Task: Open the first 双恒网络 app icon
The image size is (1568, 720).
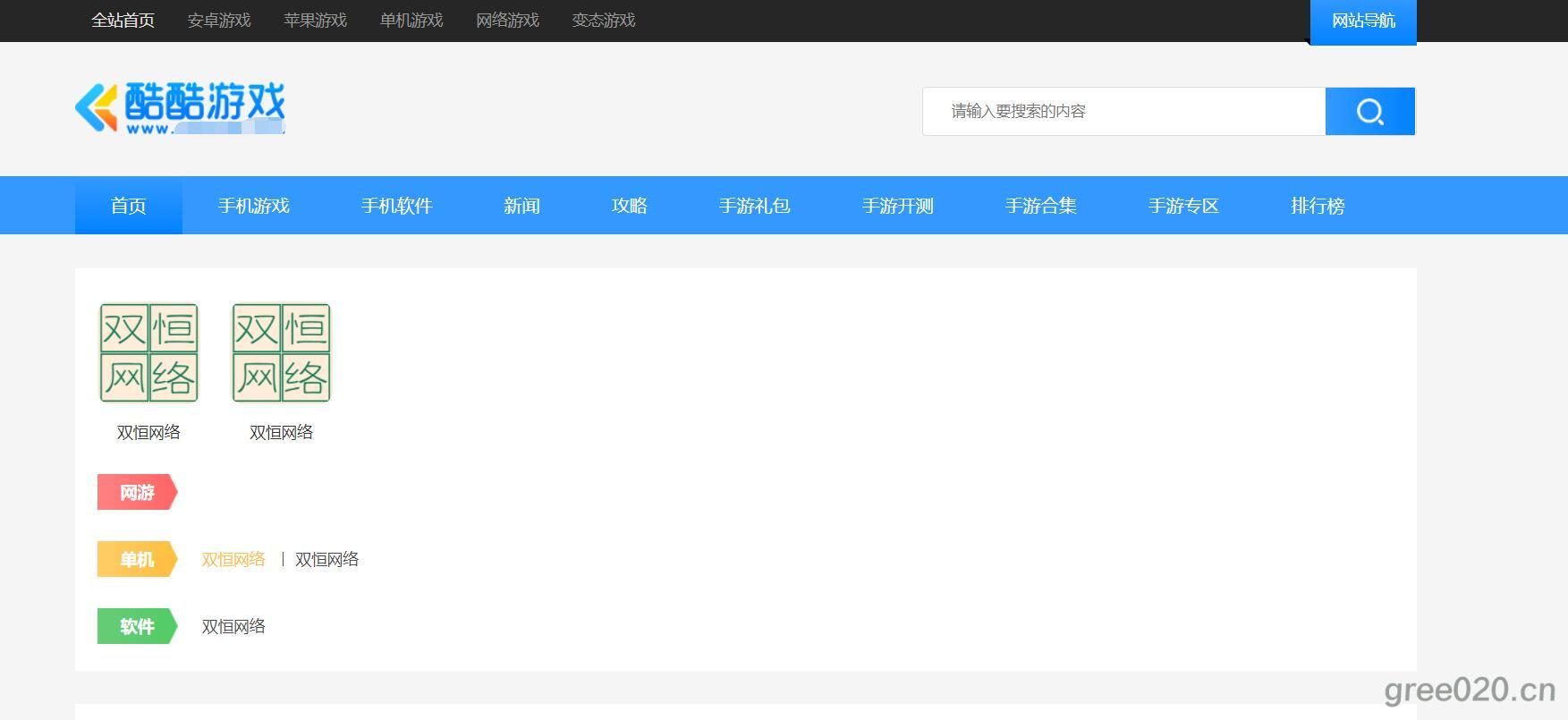Action: [x=148, y=353]
